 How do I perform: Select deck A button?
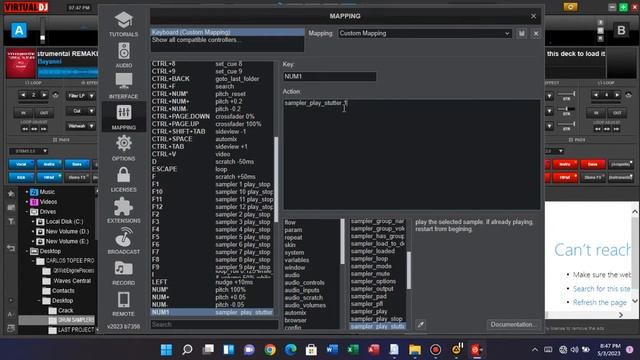pos(19,30)
